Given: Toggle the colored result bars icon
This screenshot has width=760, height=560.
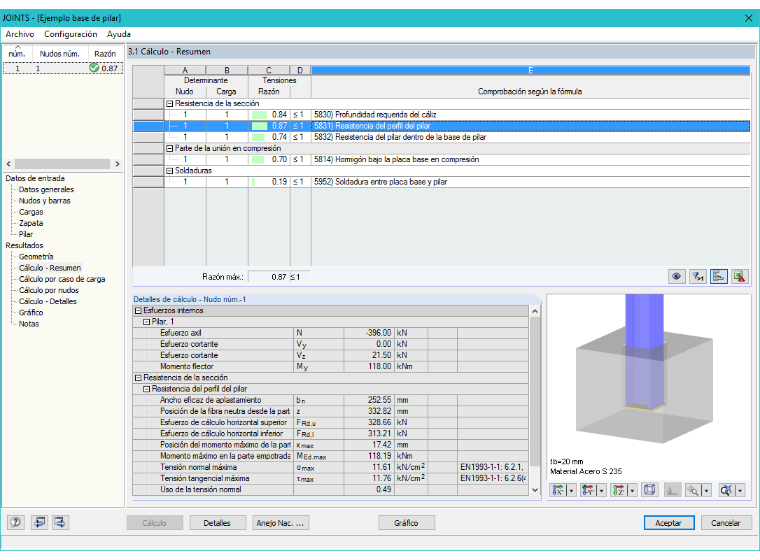Looking at the screenshot, I should coord(718,276).
